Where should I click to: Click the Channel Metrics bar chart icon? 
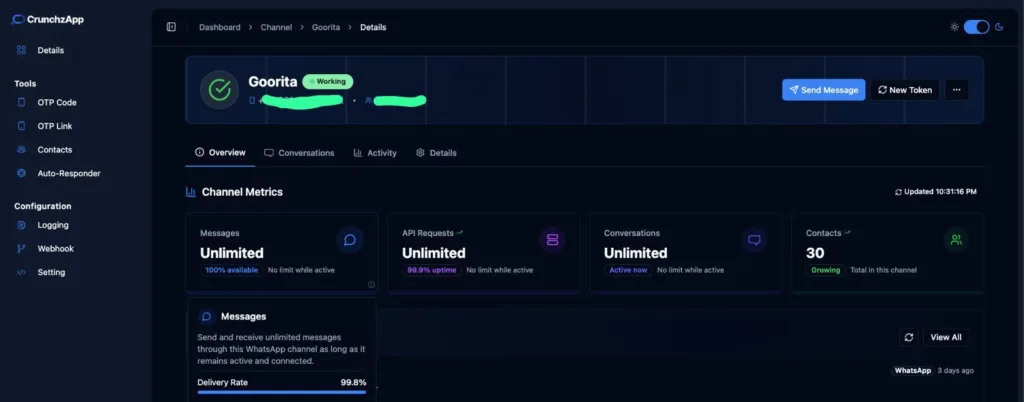click(191, 192)
